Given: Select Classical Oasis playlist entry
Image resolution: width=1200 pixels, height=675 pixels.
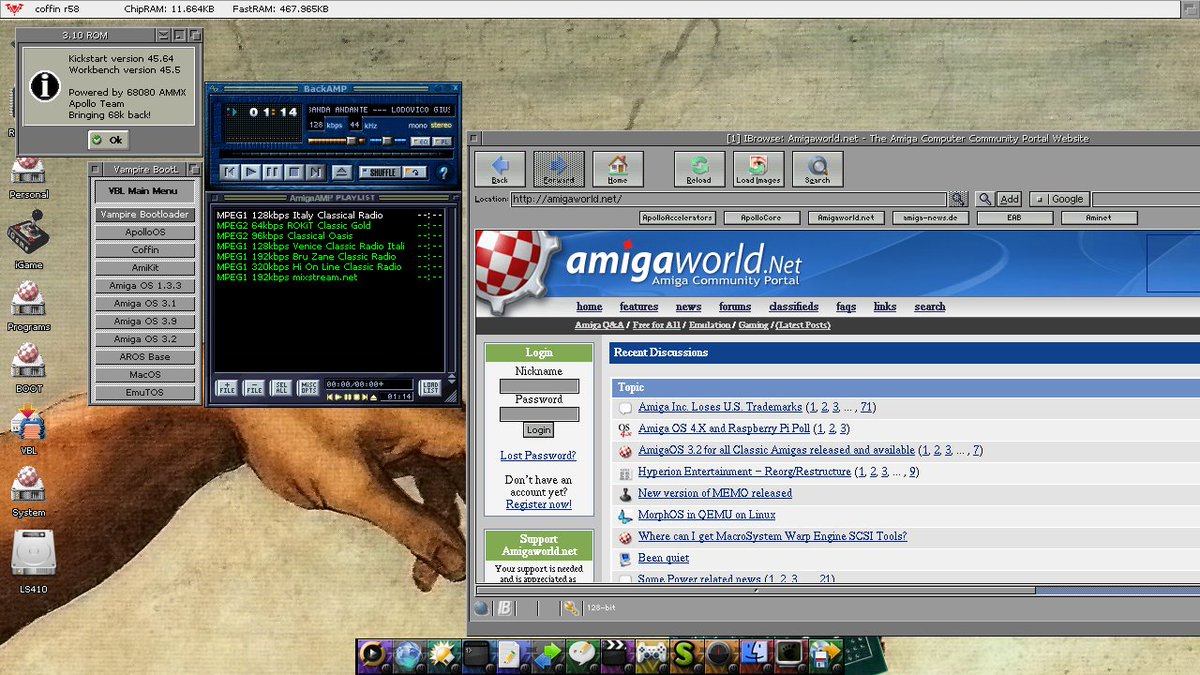Looking at the screenshot, I should (329, 236).
